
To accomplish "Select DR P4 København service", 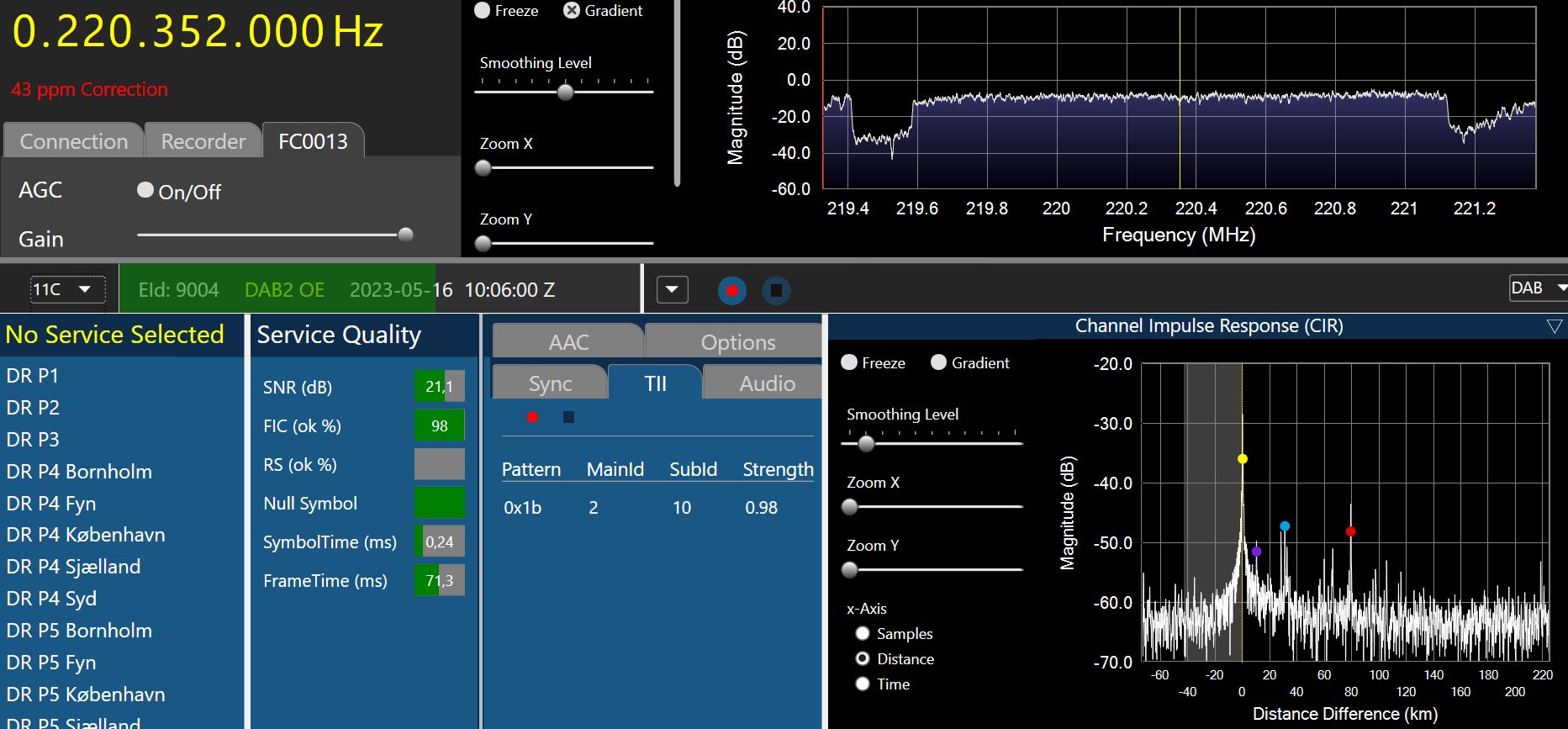I will [86, 535].
